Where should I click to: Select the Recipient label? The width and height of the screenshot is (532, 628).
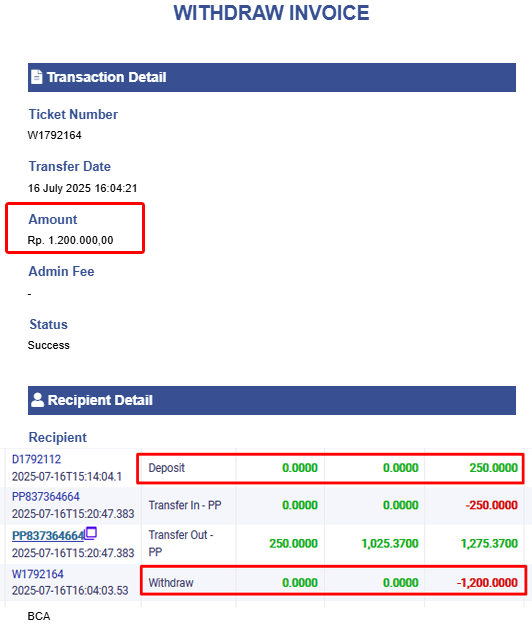(x=58, y=437)
